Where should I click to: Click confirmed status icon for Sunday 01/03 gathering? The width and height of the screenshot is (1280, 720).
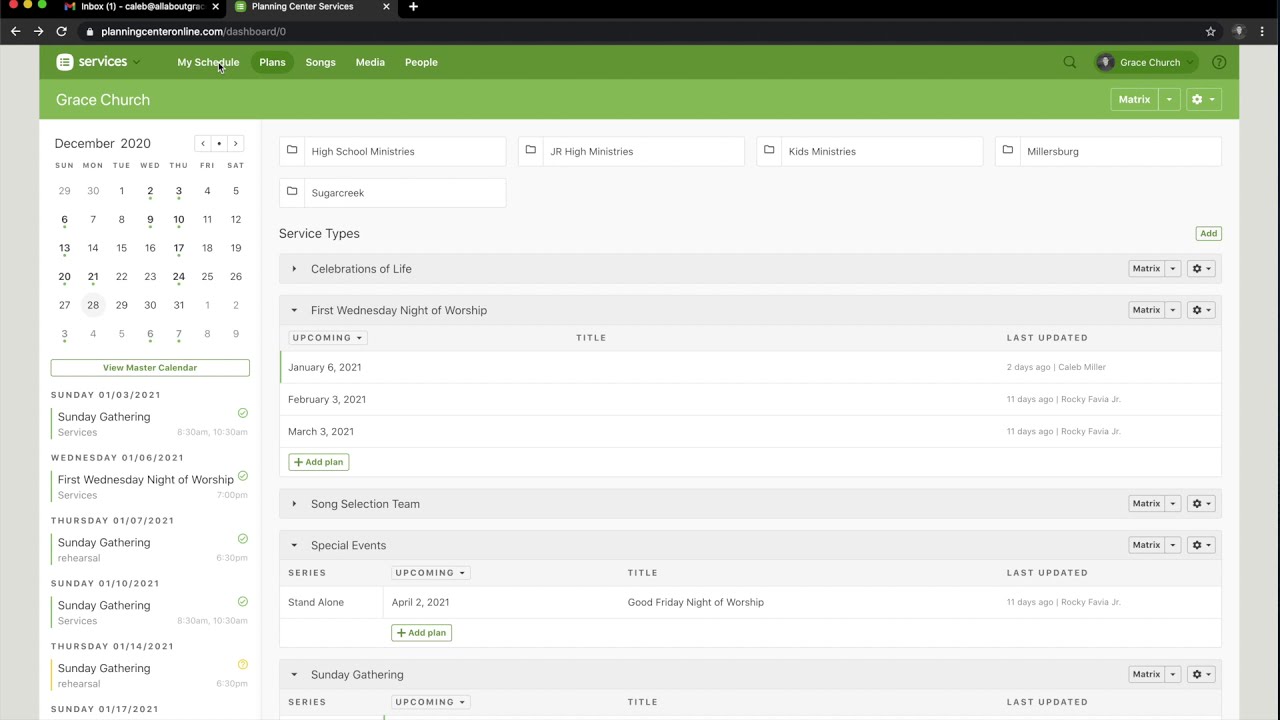(242, 413)
